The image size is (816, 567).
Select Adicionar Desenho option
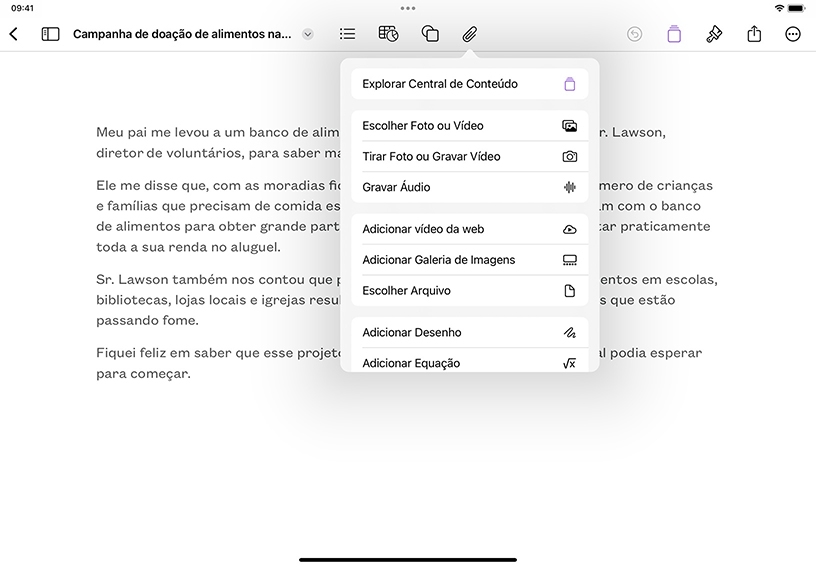click(469, 332)
